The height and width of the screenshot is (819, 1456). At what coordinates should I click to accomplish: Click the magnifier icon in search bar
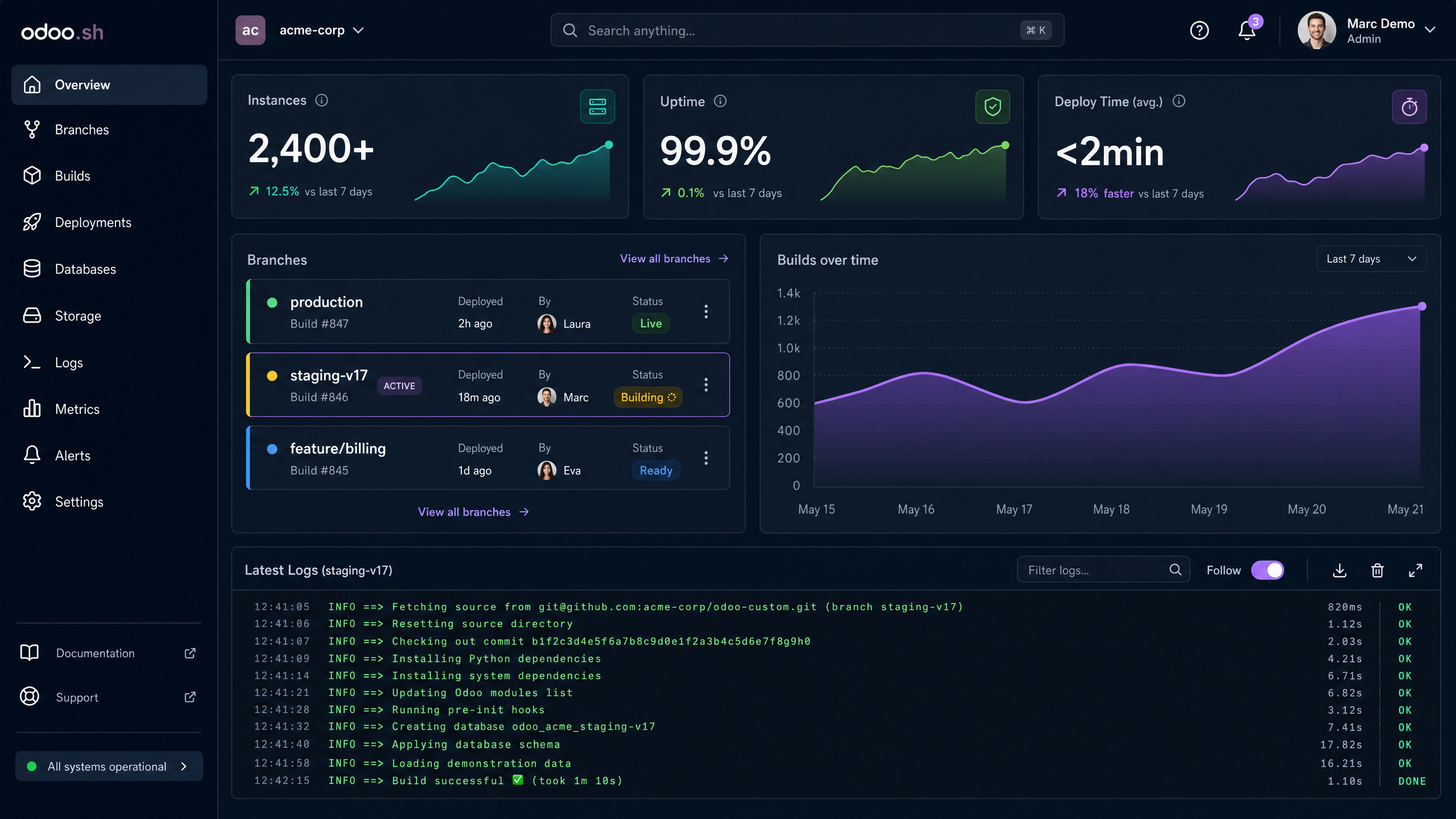click(570, 30)
